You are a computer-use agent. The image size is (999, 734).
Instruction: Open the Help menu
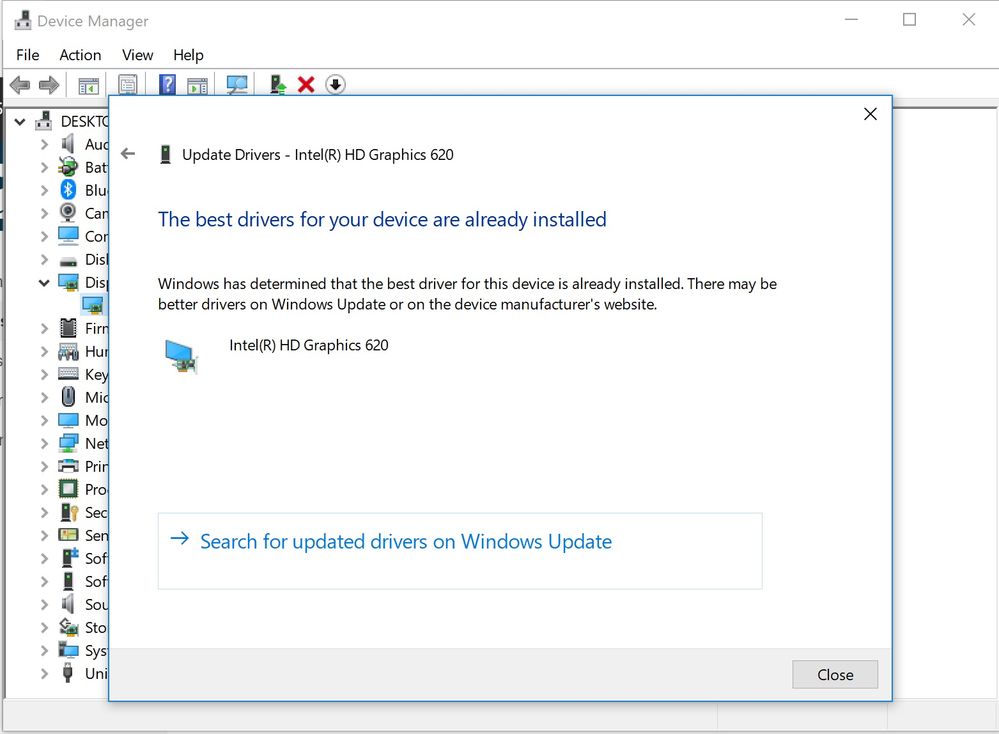tap(188, 55)
